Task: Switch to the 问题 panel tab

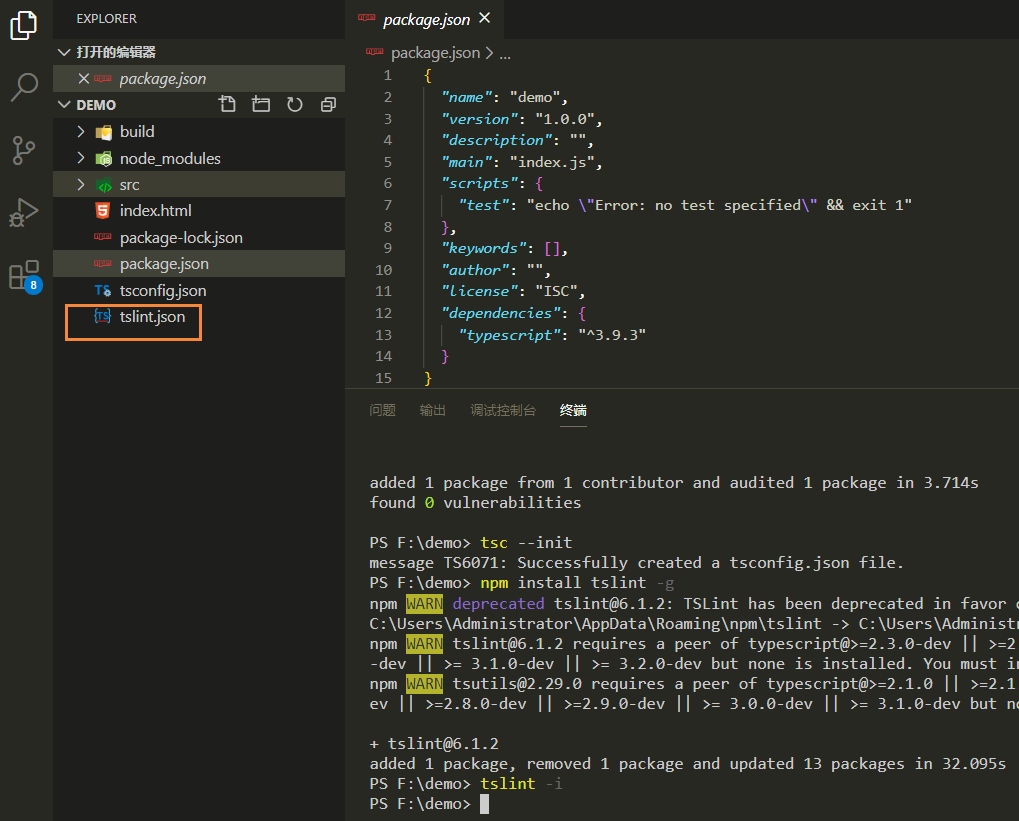Action: [x=382, y=410]
